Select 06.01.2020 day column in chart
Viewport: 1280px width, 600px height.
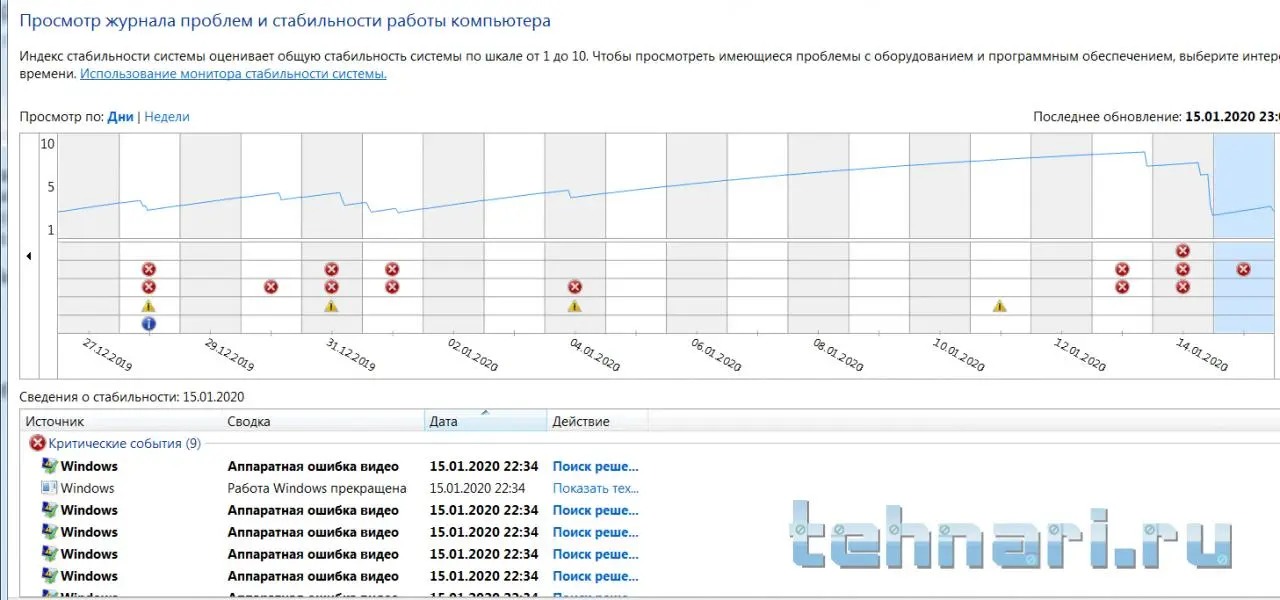pos(696,233)
